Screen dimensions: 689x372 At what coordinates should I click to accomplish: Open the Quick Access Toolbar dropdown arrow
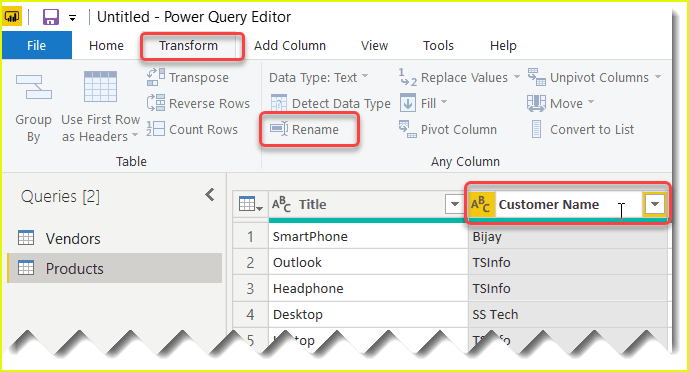73,18
